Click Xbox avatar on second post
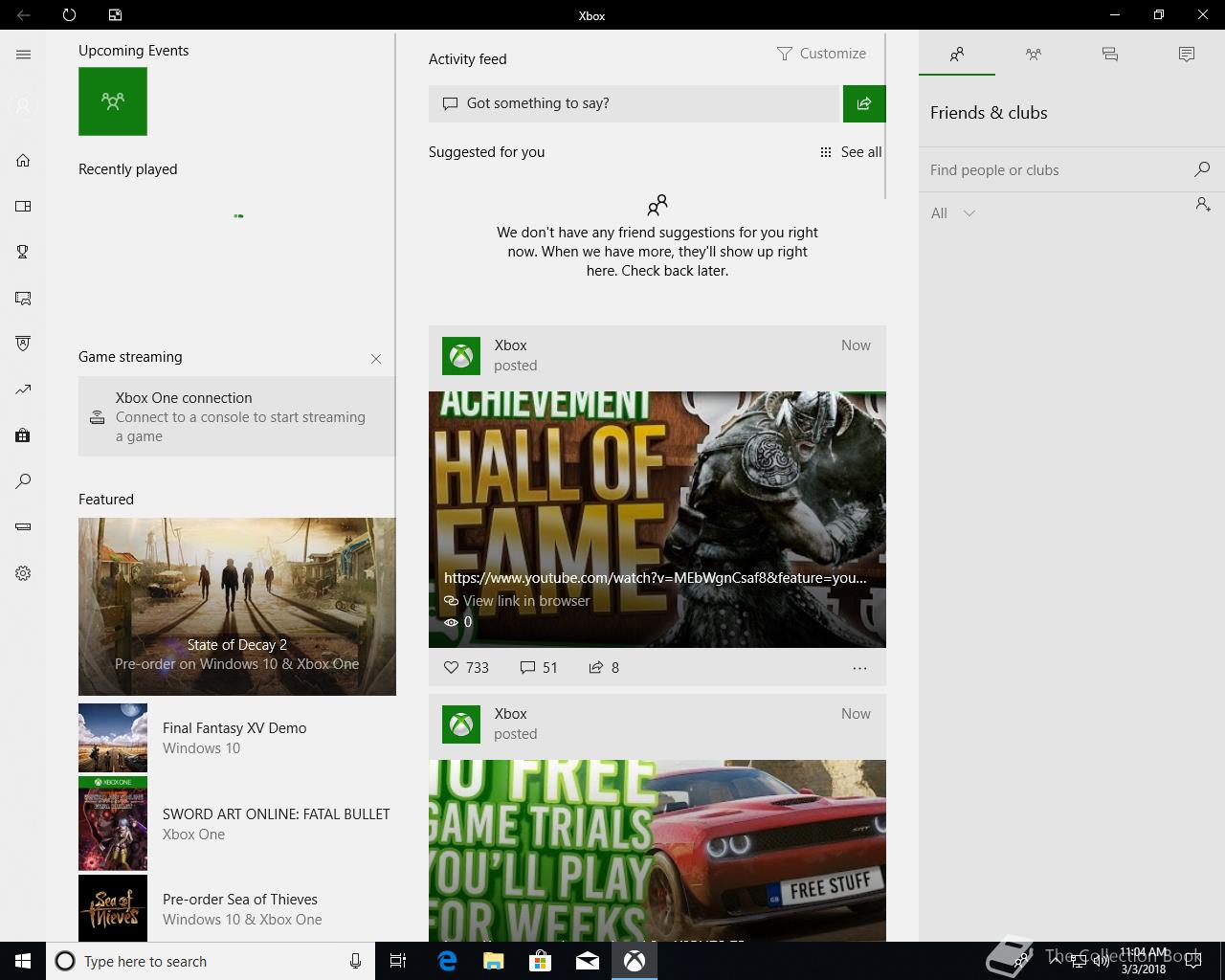The width and height of the screenshot is (1225, 980). (x=461, y=724)
